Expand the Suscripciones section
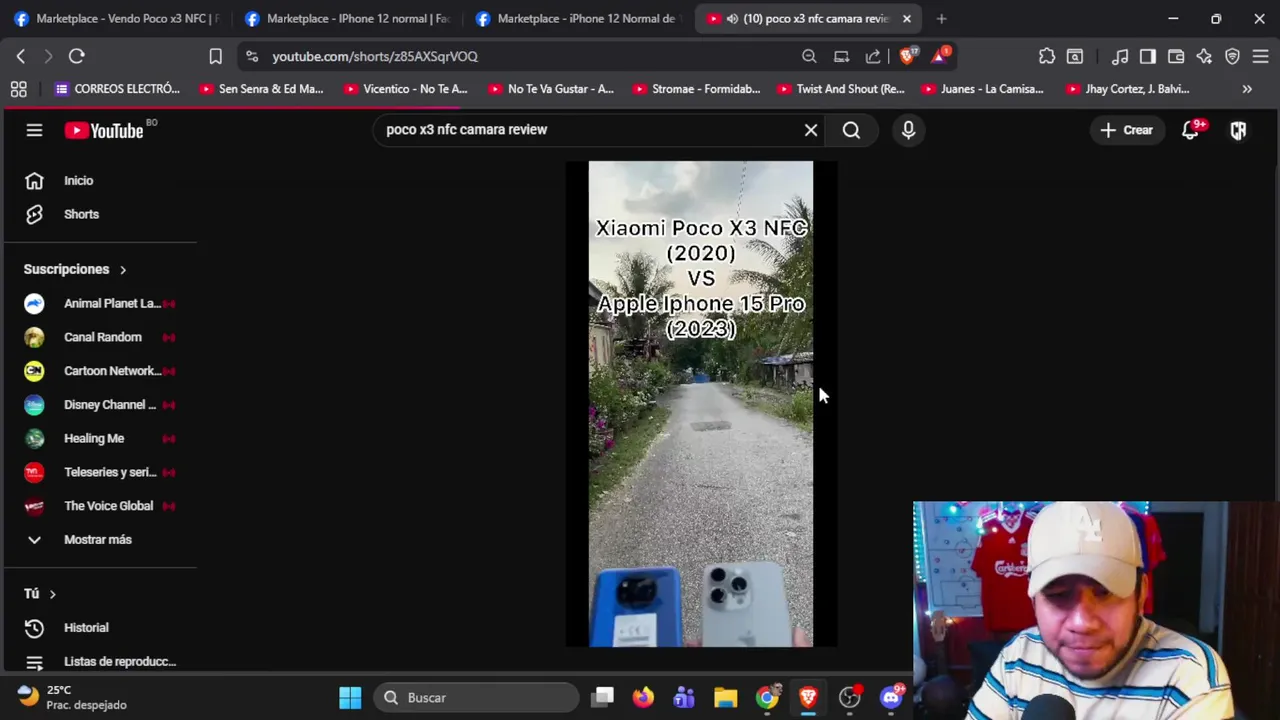This screenshot has width=1280, height=720. (x=75, y=269)
